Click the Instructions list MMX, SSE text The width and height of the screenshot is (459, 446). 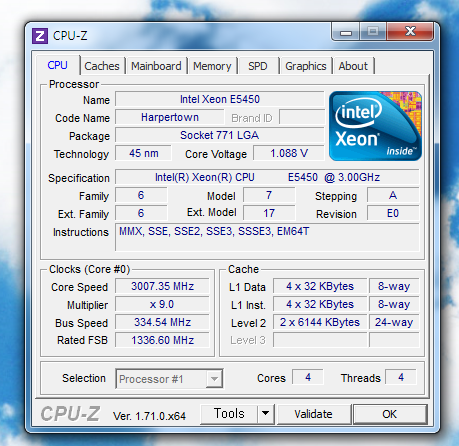click(267, 237)
